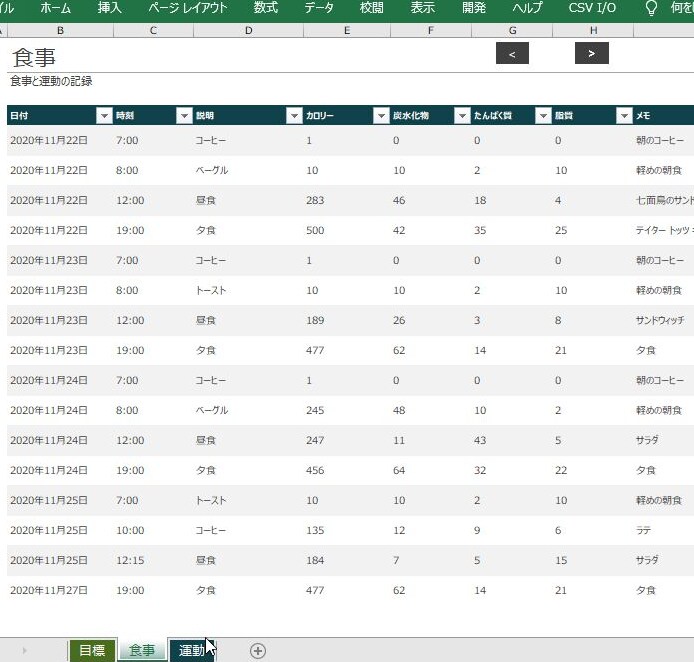Viewport: 694px width, 662px height.
Task: Select carbohydrate value 64
Action: click(399, 470)
